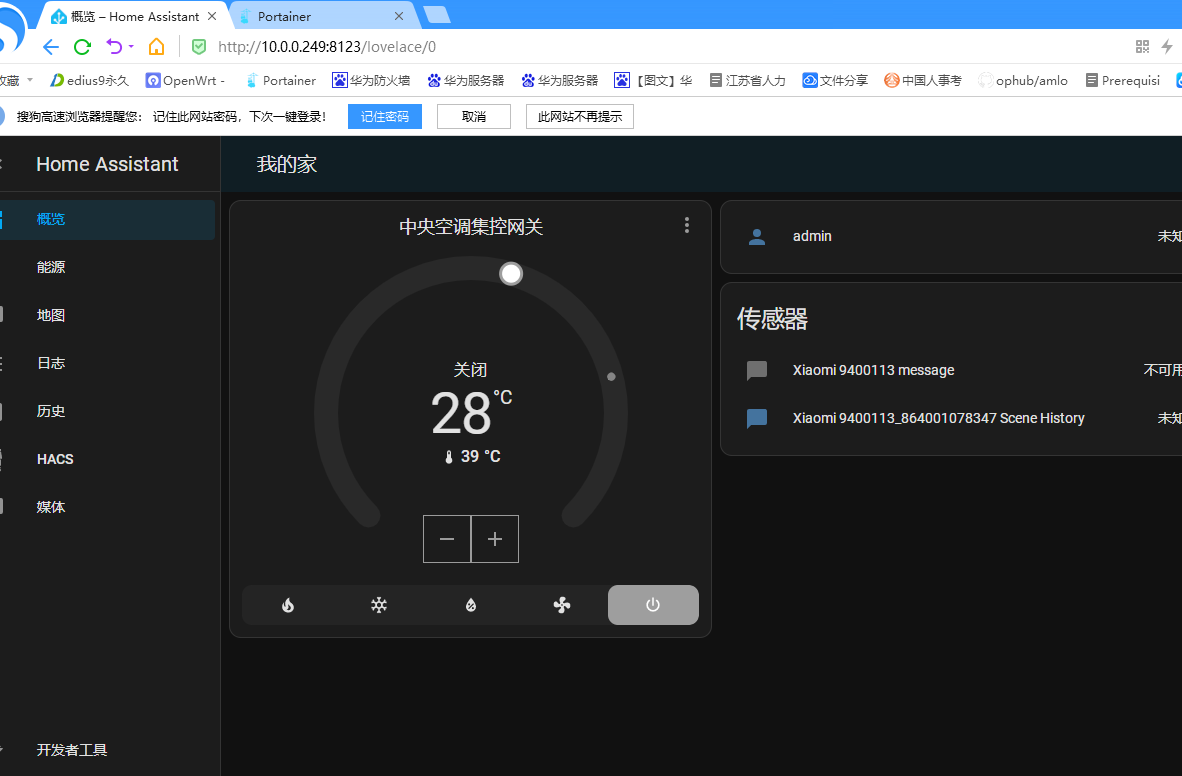Click the thermostat dial slider handle
This screenshot has width=1182, height=776.
point(511,273)
